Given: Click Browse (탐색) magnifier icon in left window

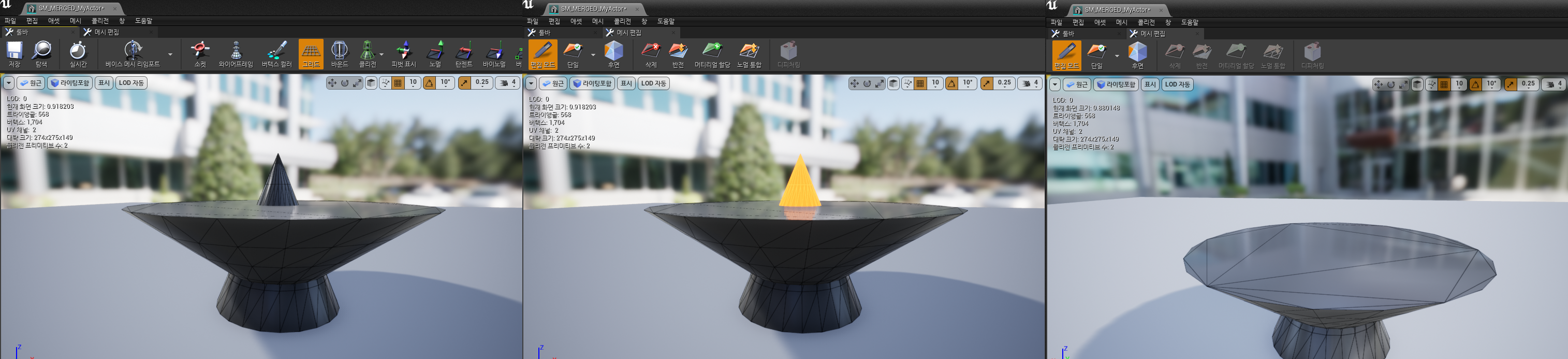Looking at the screenshot, I should 41,54.
